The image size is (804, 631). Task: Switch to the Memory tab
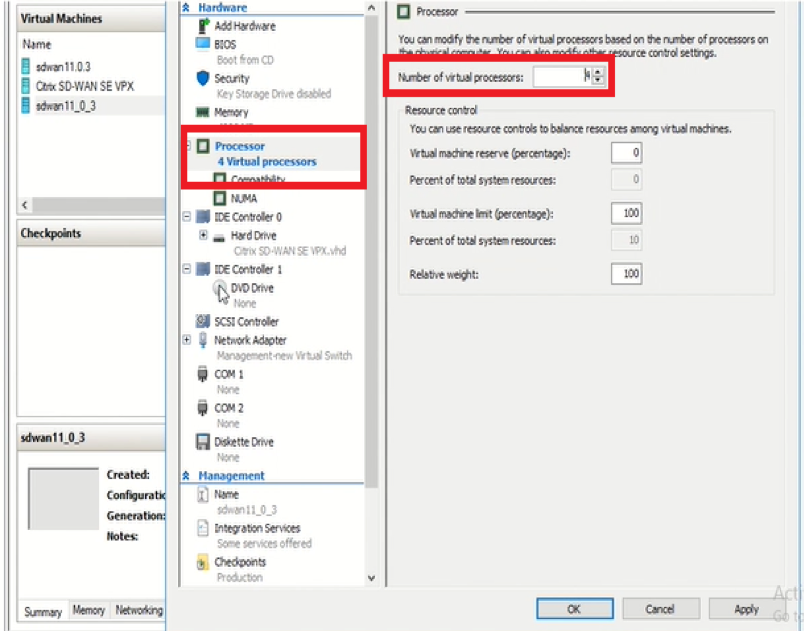[x=88, y=610]
